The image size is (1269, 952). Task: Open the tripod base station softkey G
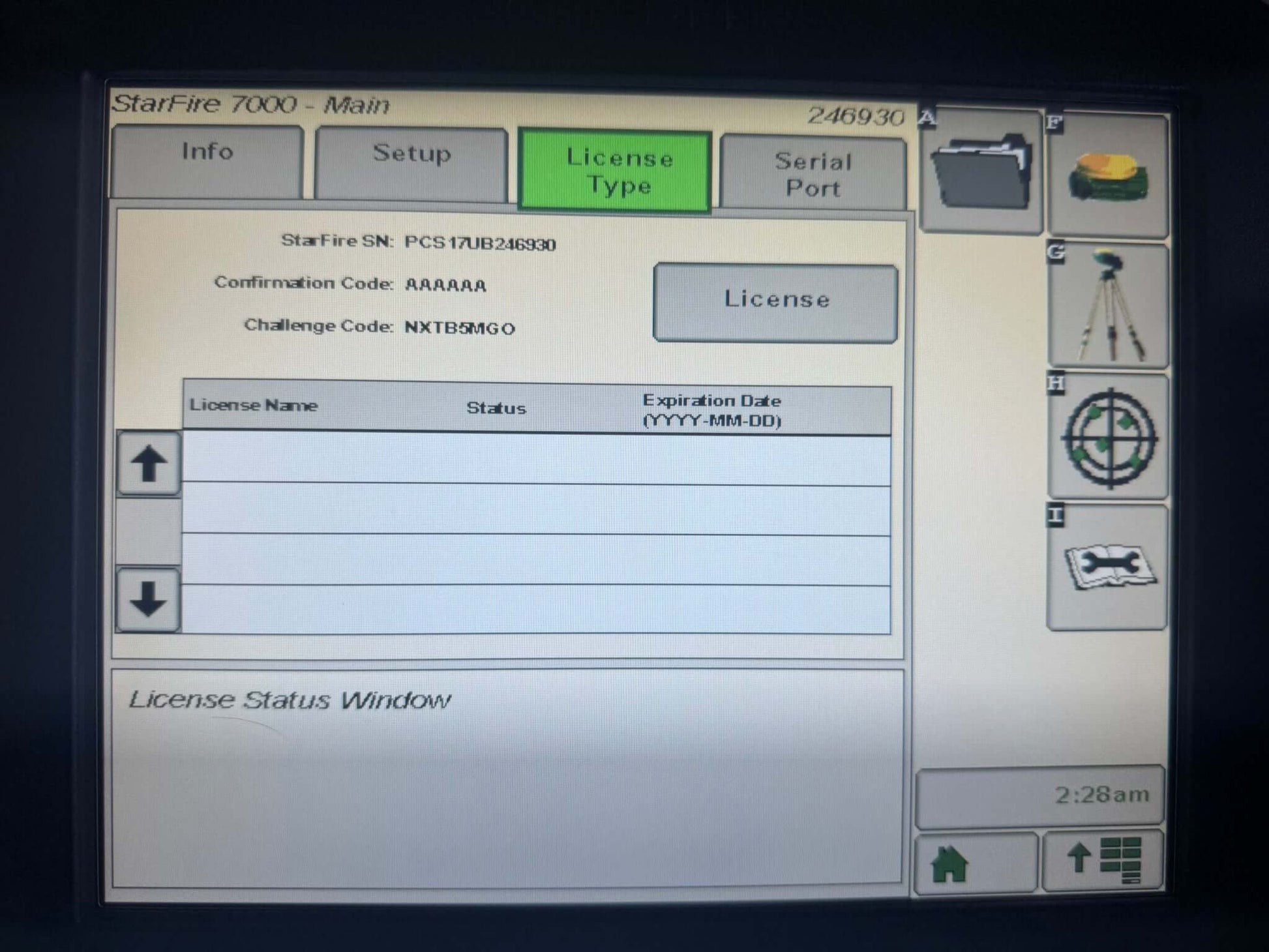click(x=1107, y=306)
